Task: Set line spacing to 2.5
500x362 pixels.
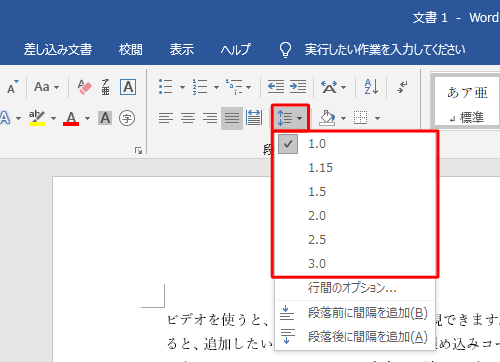Action: [355, 240]
